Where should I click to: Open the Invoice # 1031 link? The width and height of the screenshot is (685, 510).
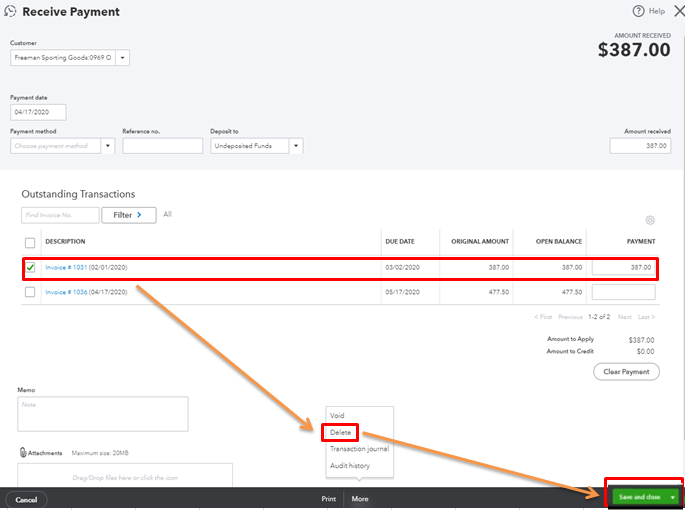pyautogui.click(x=66, y=268)
